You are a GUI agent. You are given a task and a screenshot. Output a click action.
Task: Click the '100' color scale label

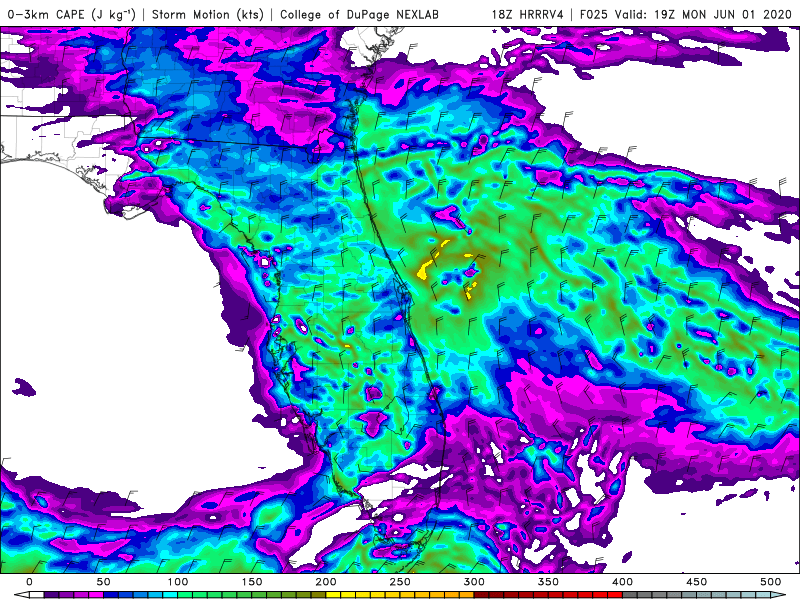point(178,581)
